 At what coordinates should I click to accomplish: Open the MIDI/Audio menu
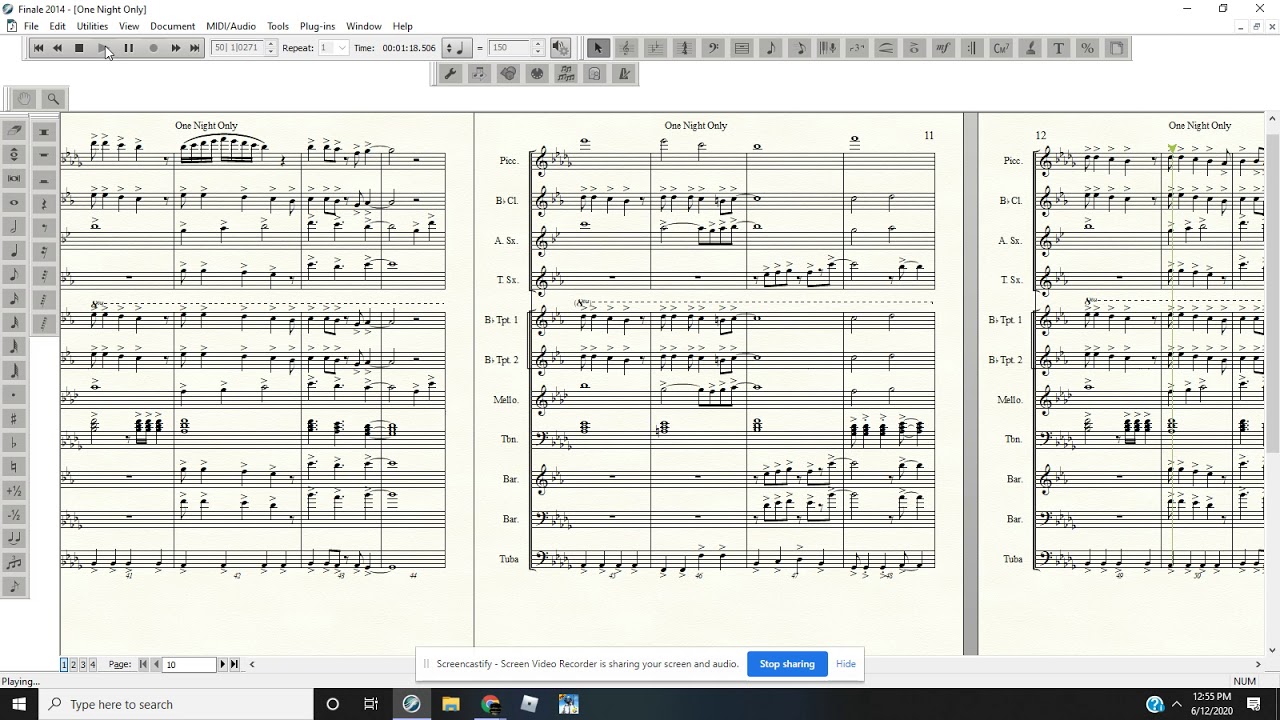tap(231, 26)
